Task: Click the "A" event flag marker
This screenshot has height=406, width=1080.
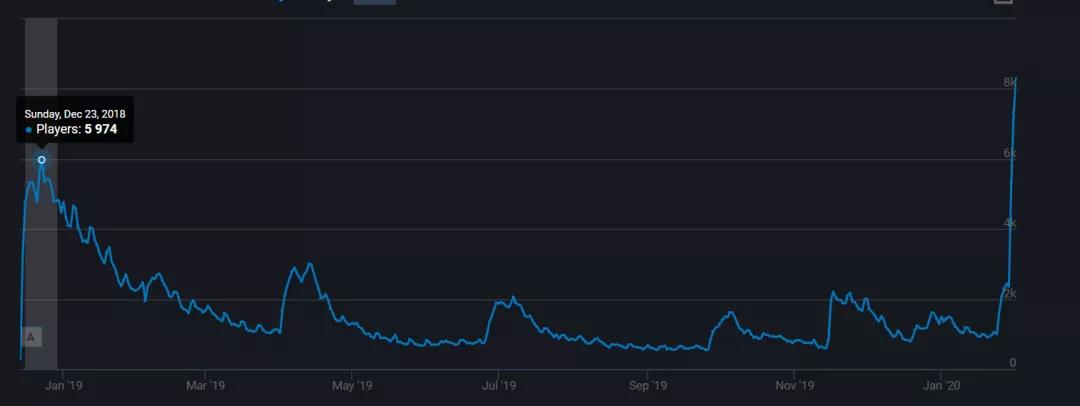Action: click(x=31, y=337)
